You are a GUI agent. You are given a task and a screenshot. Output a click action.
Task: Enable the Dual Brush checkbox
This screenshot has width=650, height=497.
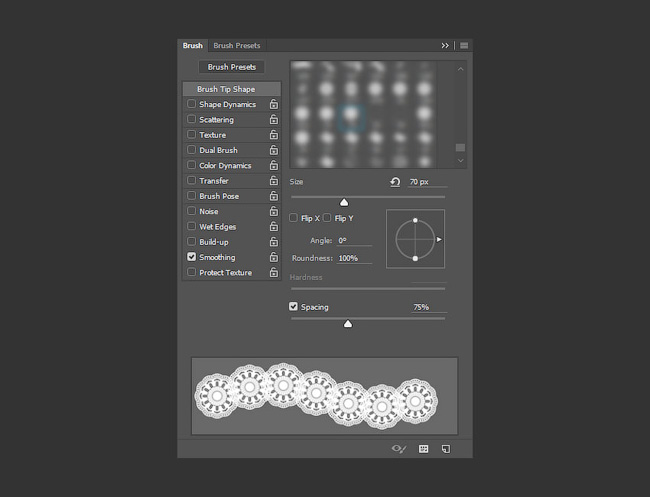pyautogui.click(x=191, y=150)
